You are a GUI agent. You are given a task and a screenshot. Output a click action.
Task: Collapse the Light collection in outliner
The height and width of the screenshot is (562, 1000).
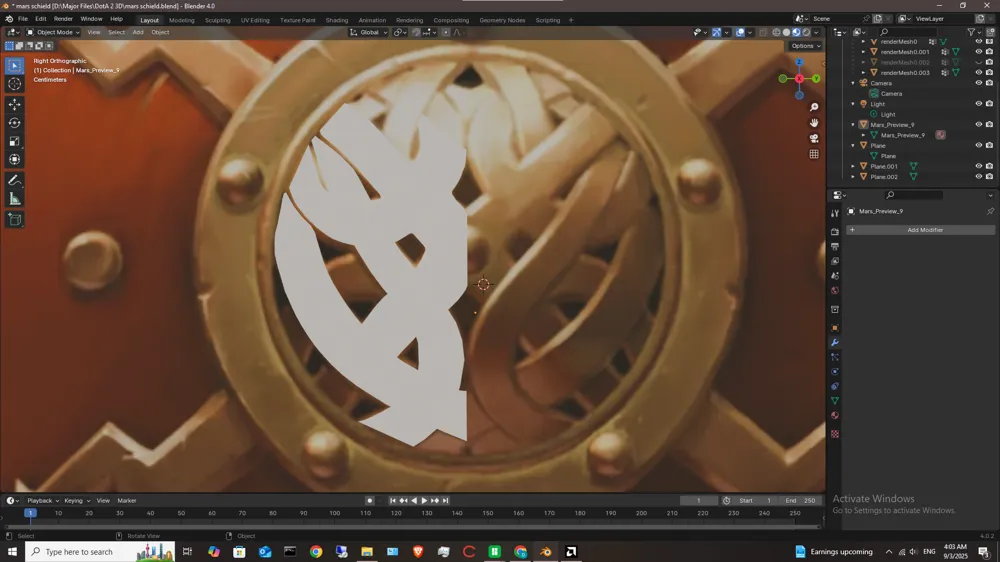(x=853, y=104)
